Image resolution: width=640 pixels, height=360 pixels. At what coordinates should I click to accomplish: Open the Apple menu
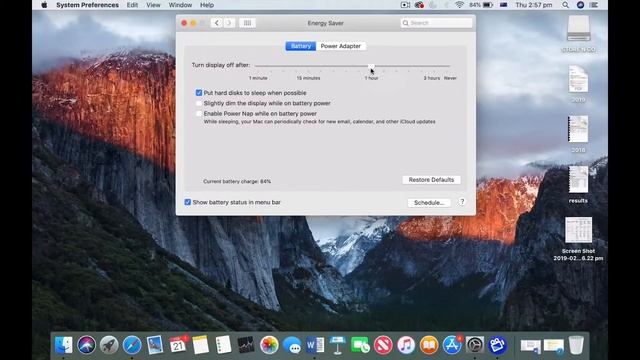[44, 5]
